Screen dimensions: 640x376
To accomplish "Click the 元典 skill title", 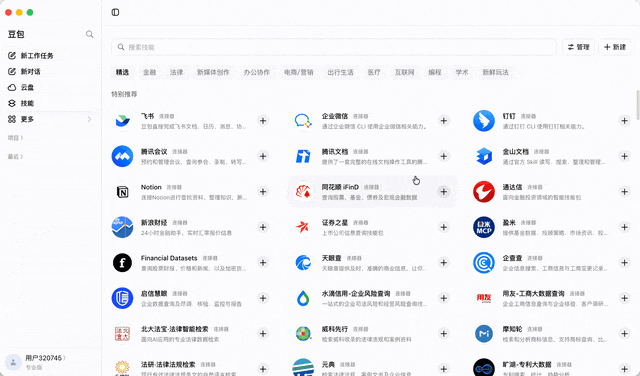I will point(328,364).
